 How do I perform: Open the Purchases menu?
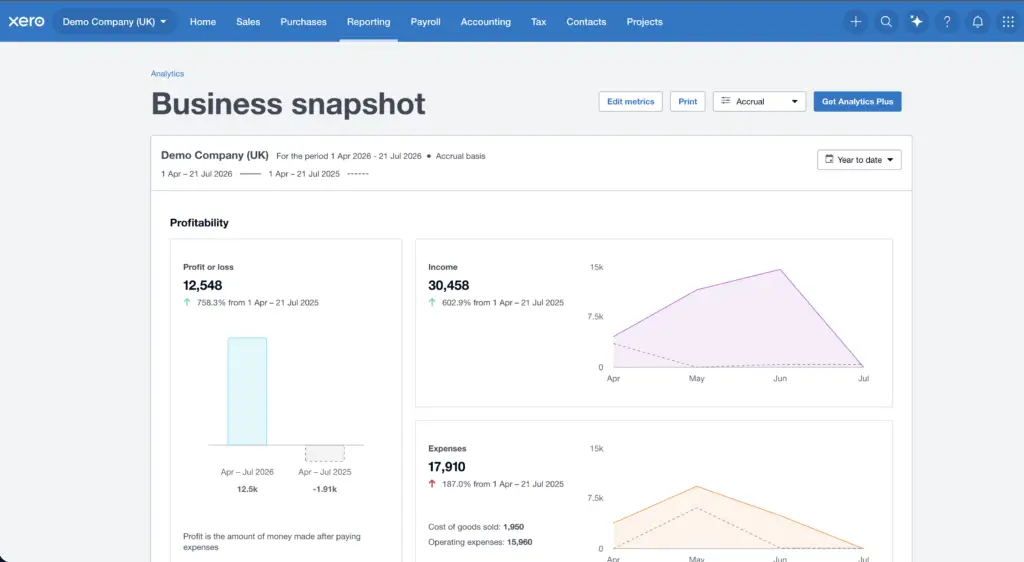(303, 22)
